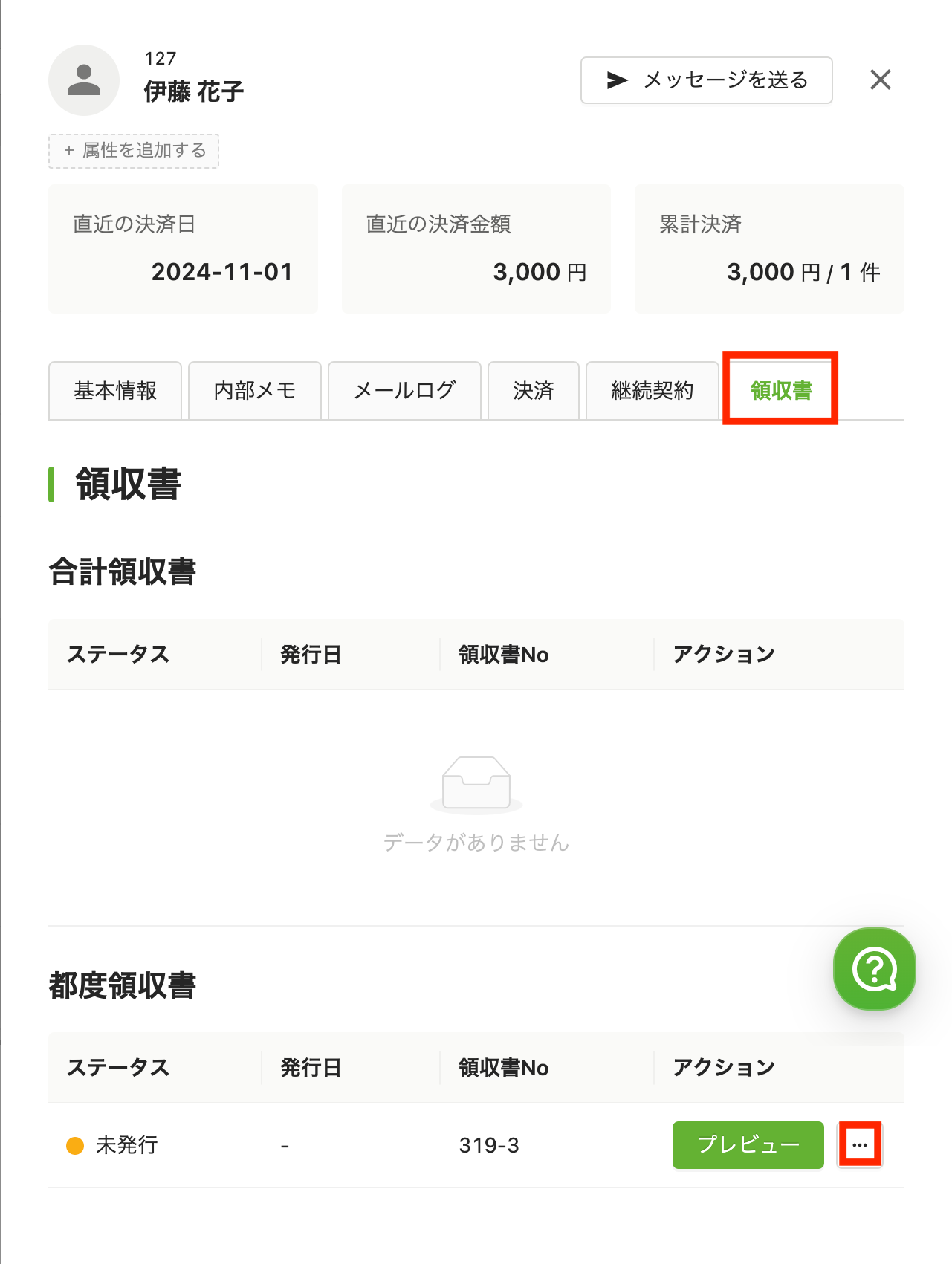Click the 累計決済 summary card
The image size is (952, 1264).
[769, 249]
